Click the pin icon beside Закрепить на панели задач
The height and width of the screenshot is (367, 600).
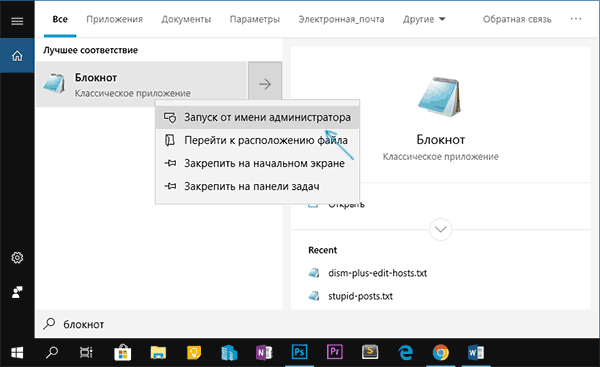pyautogui.click(x=170, y=186)
